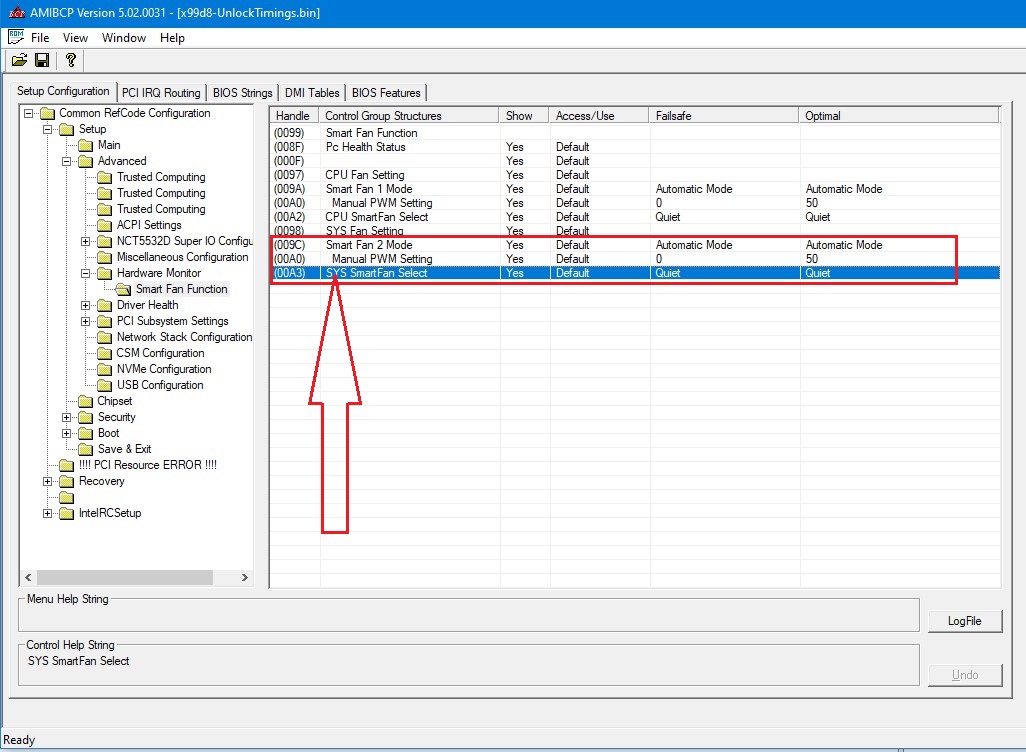Click the AMIBCP application icon in title bar
The height and width of the screenshot is (752, 1026).
(16, 12)
